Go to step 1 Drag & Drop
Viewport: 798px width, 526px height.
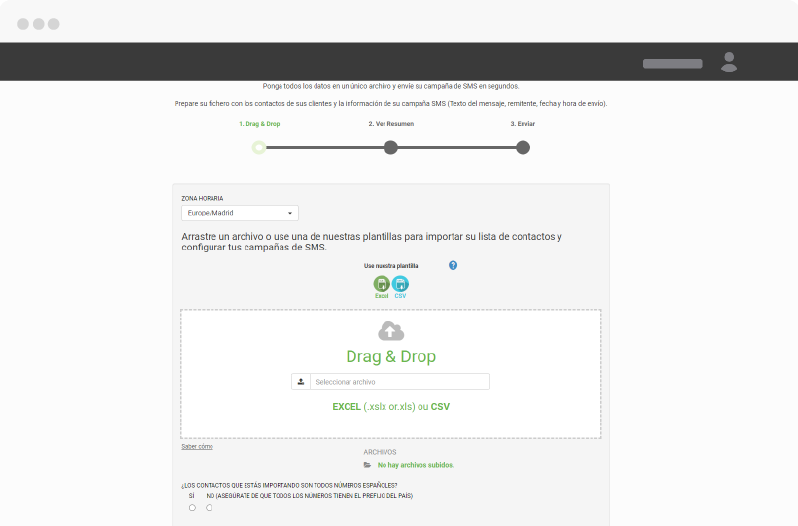(x=259, y=124)
